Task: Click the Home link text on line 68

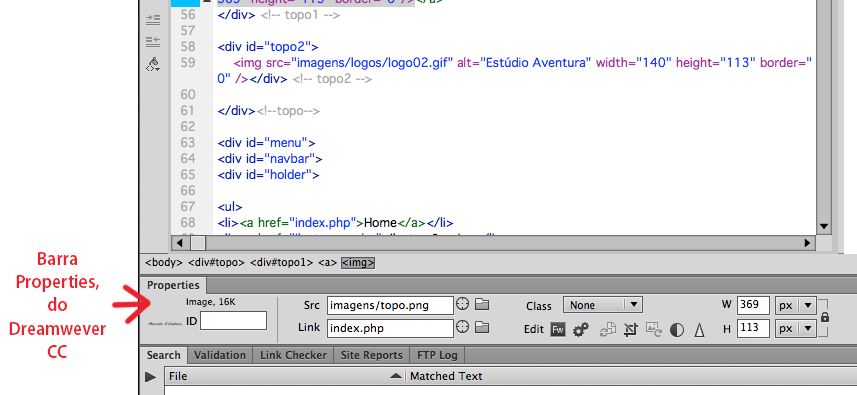Action: tap(380, 223)
